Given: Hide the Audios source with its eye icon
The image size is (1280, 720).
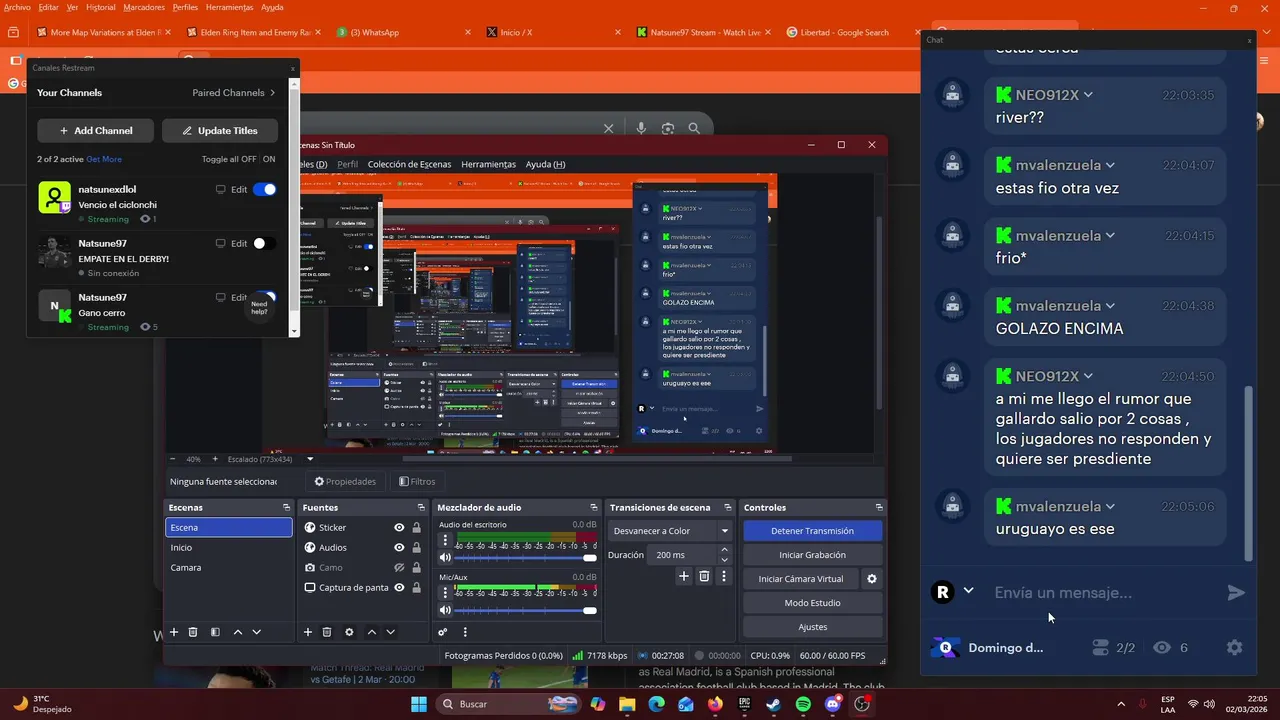Looking at the screenshot, I should [x=399, y=548].
